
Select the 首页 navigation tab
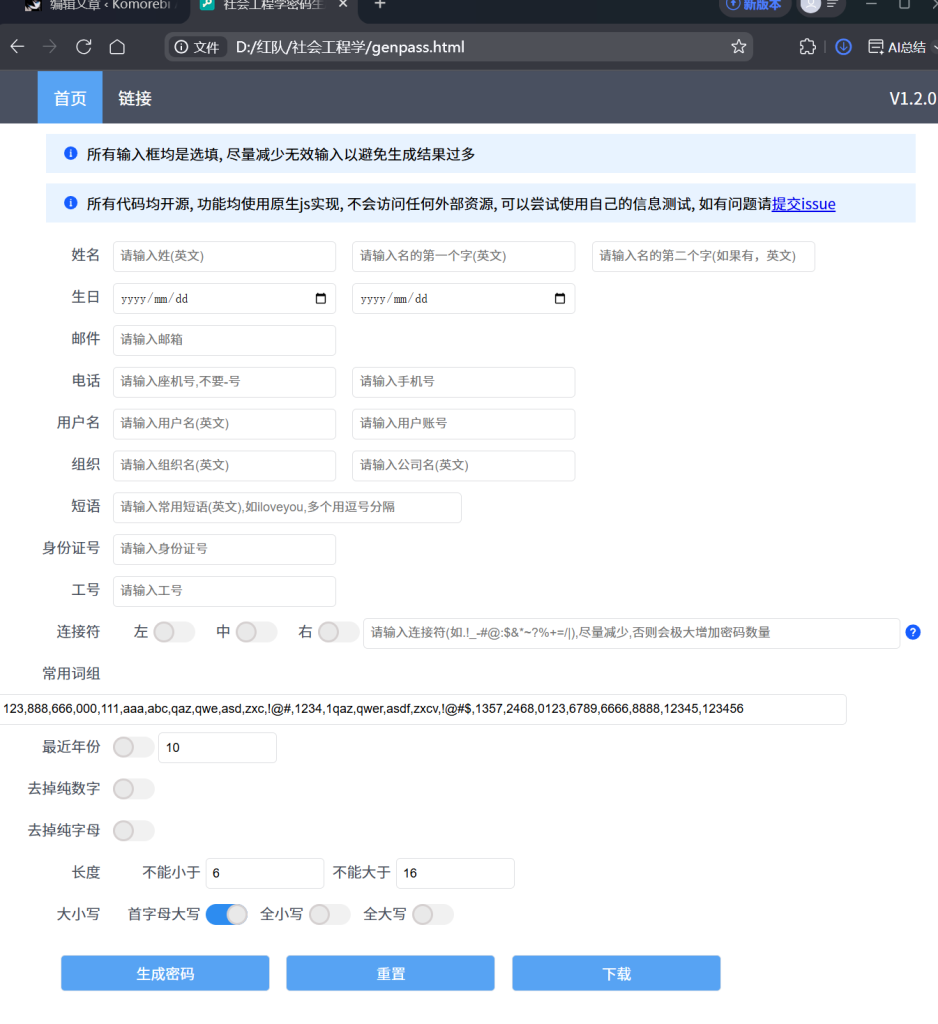(70, 98)
